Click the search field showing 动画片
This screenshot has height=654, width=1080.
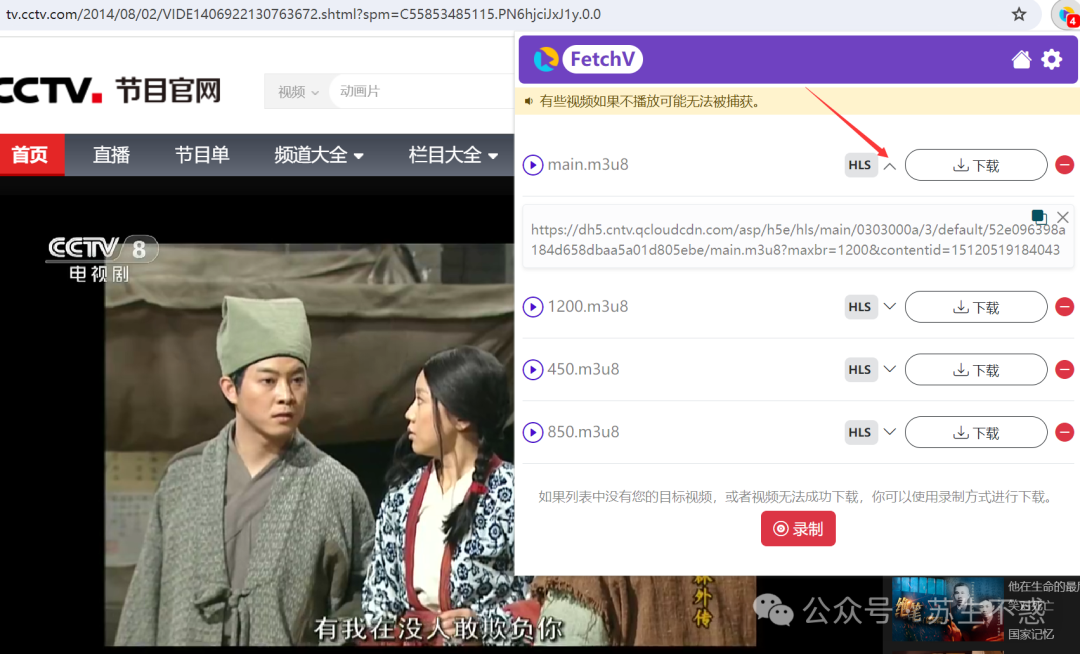click(x=422, y=92)
